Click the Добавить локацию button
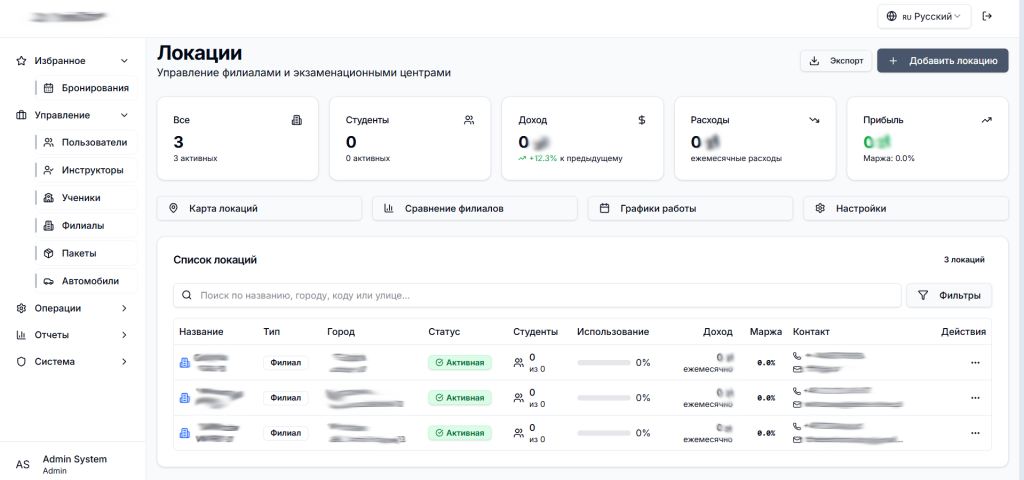 point(942,61)
